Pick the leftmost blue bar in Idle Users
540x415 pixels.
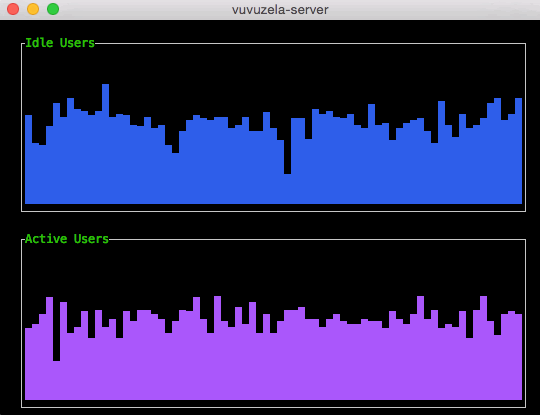point(29,159)
